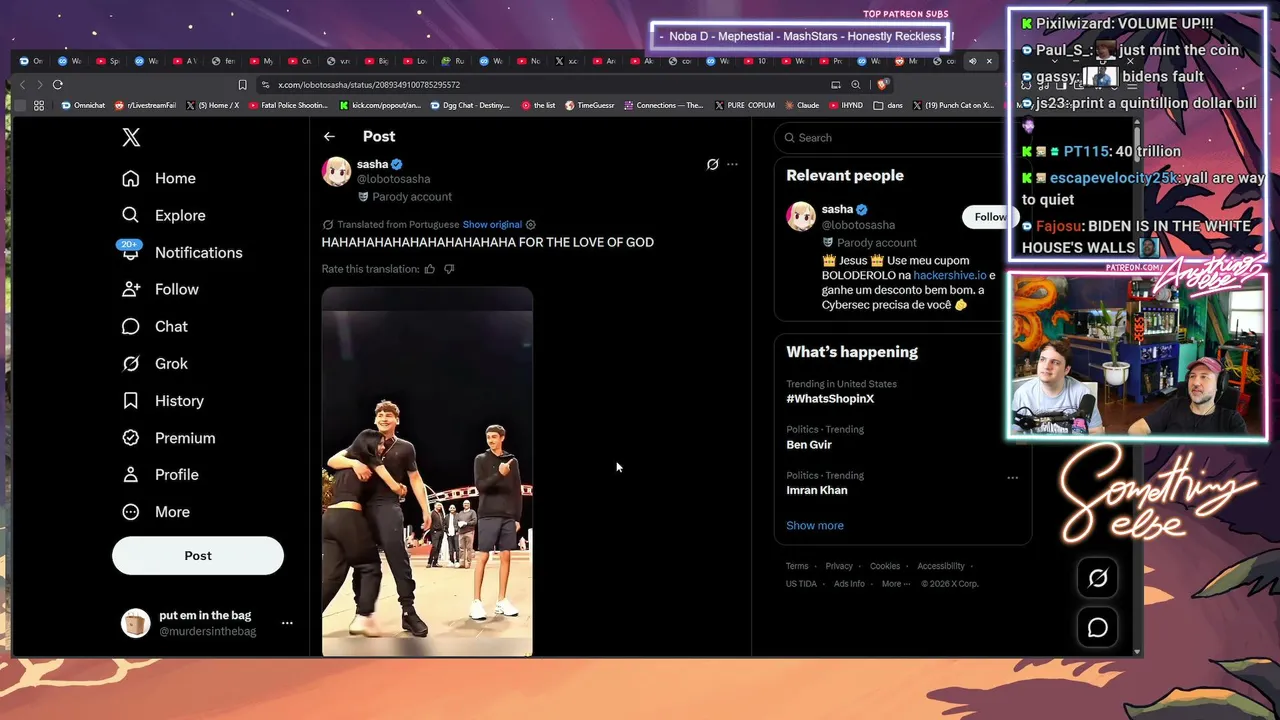Open Grok from the sidebar
The image size is (1280, 720).
[154, 363]
